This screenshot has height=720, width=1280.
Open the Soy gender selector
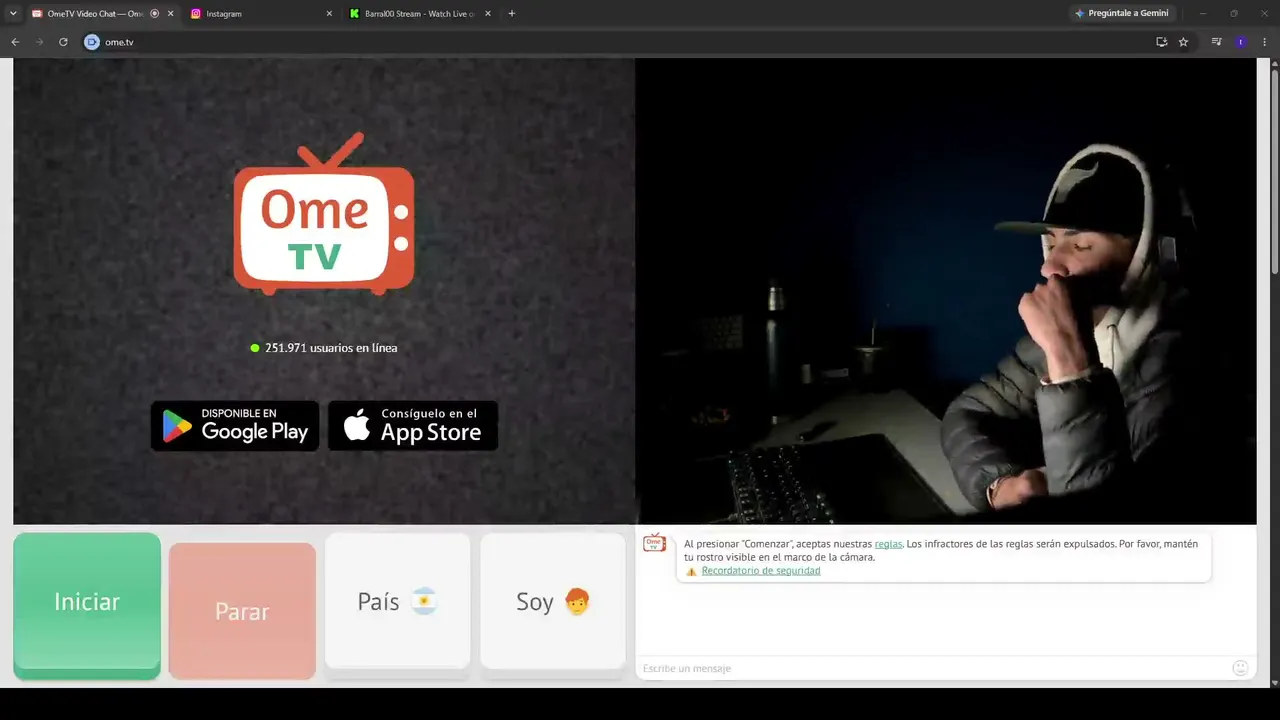[x=553, y=601]
